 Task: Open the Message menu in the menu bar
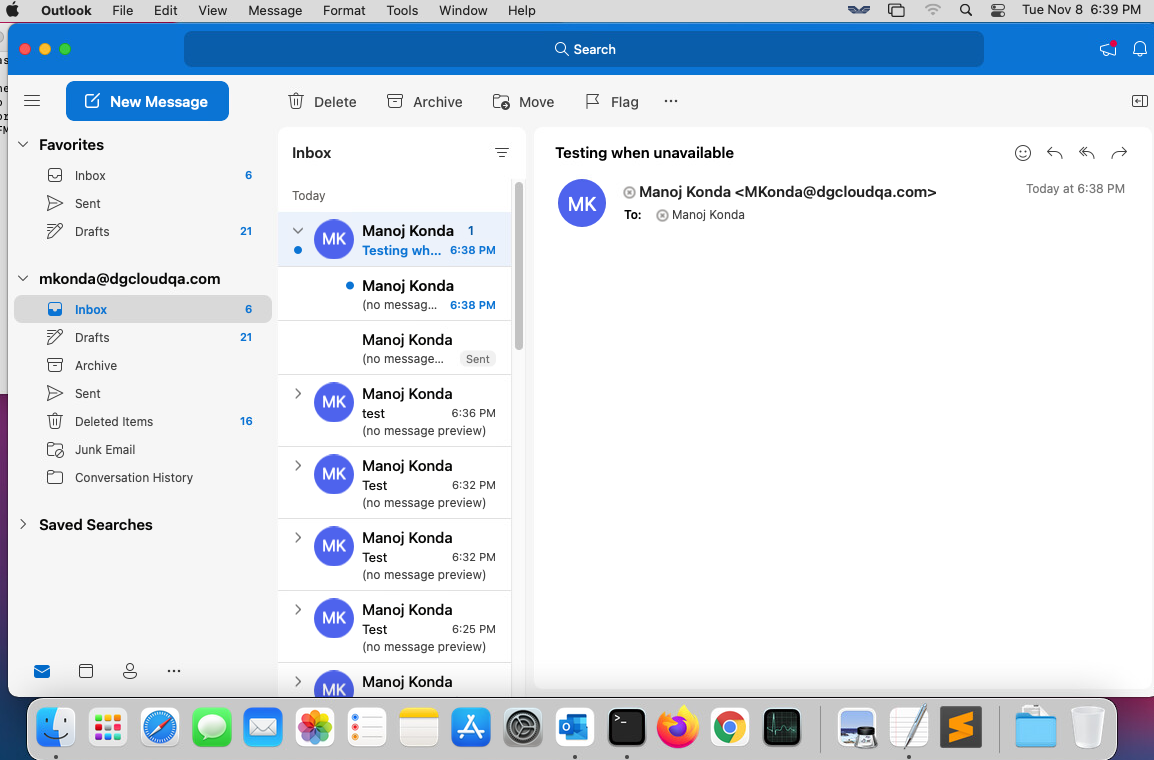(274, 11)
